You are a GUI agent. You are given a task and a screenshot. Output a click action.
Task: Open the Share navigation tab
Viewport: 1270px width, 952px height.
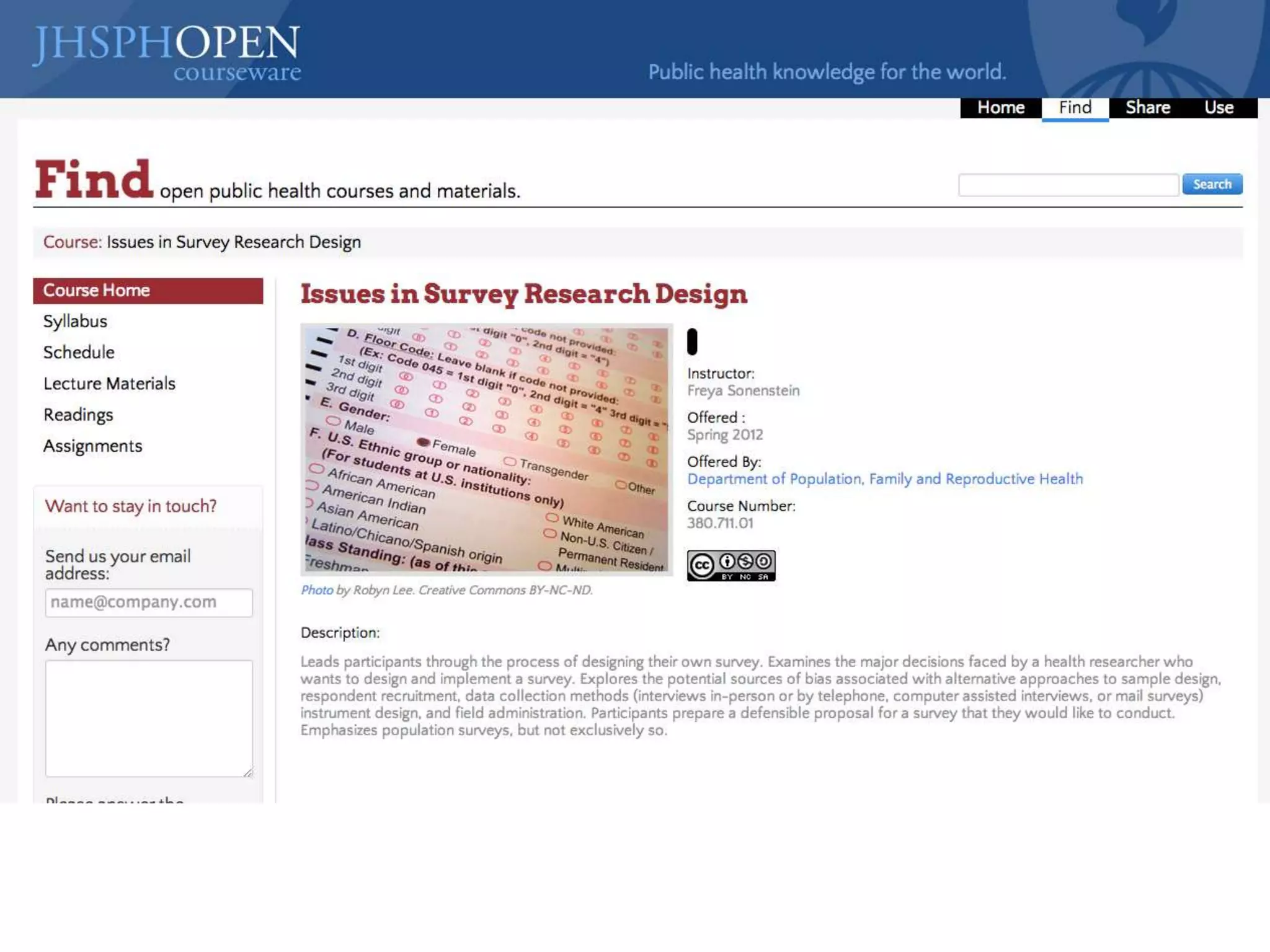click(x=1147, y=108)
